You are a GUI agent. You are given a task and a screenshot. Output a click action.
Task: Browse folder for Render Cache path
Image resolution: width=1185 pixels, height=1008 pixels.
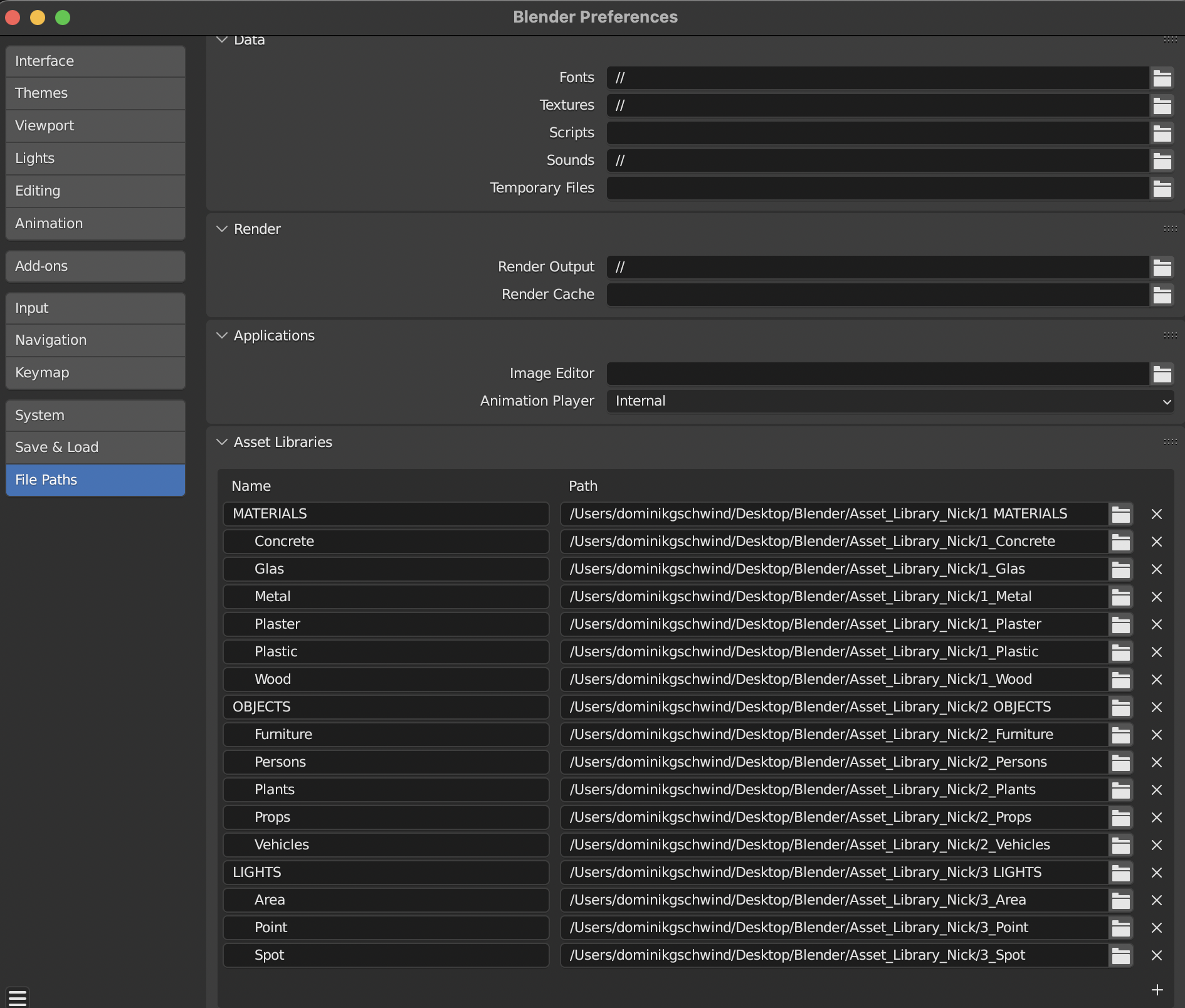[1162, 295]
